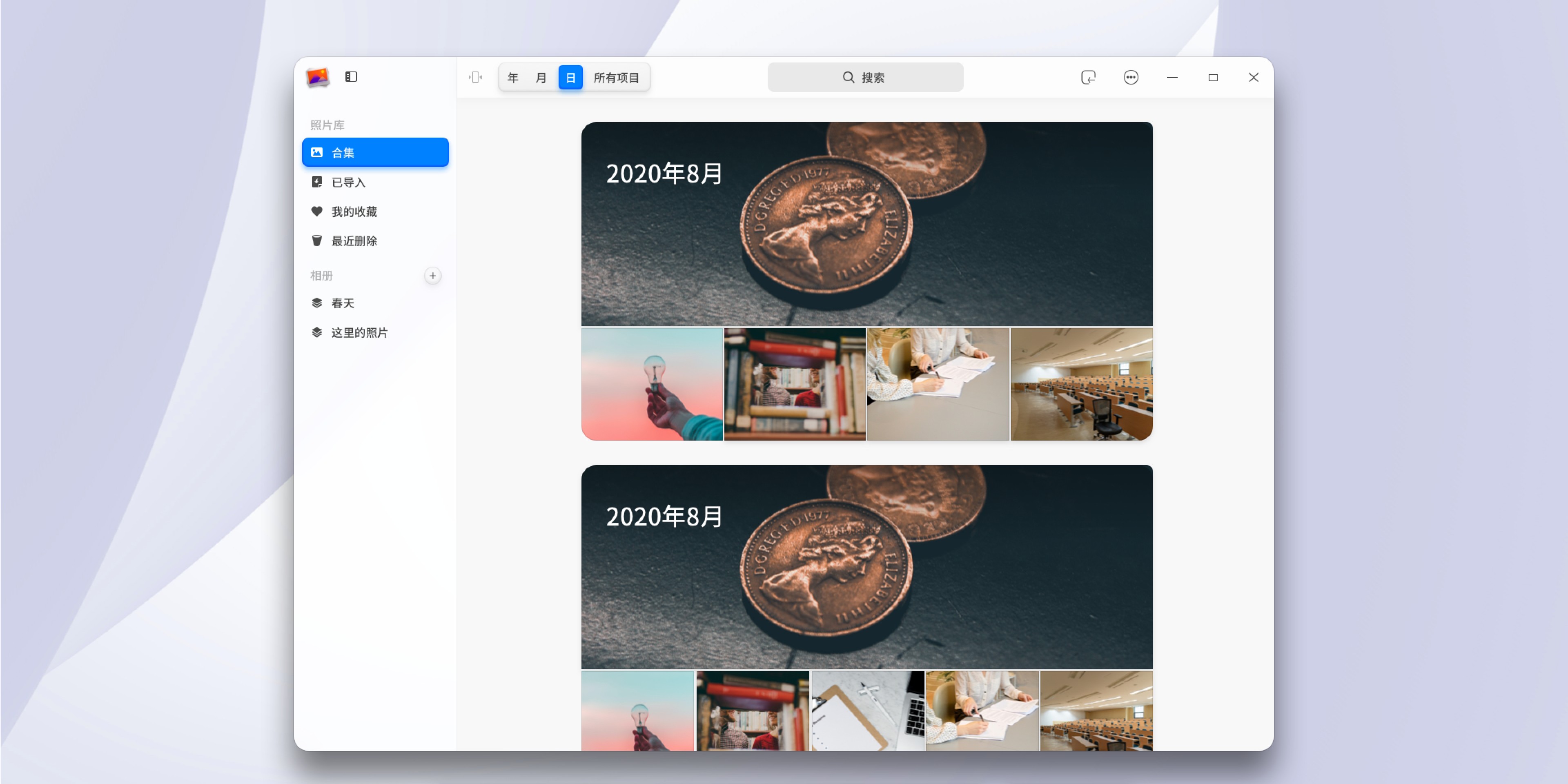Open the bookshelf photo in second group
The image size is (1568, 784).
pyautogui.click(x=753, y=710)
